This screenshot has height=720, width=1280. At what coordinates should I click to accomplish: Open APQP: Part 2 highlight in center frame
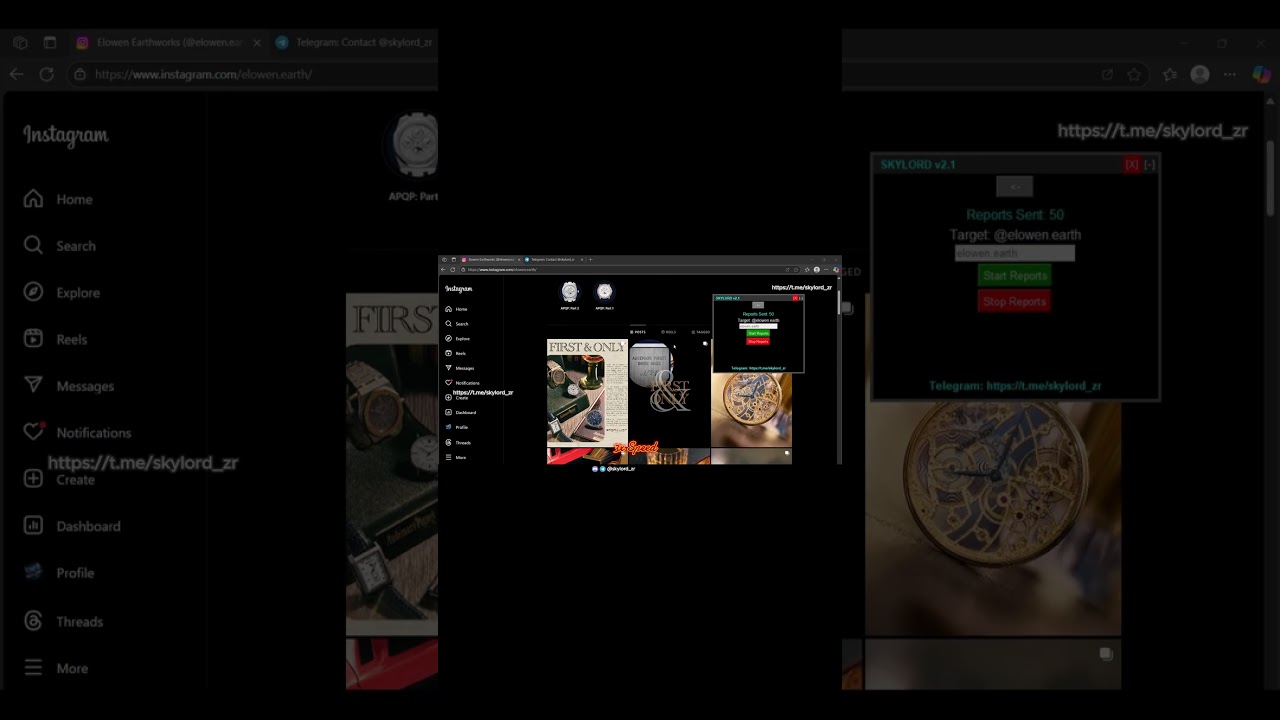point(569,295)
